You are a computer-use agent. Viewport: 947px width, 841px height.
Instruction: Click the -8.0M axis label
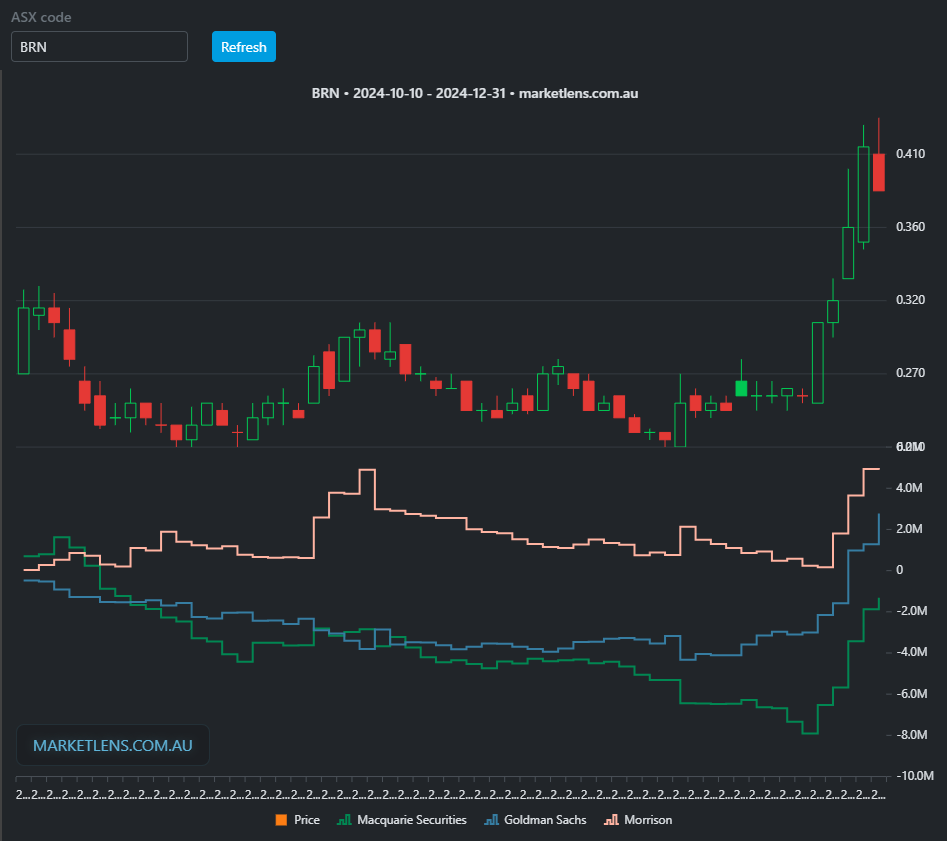[x=913, y=735]
